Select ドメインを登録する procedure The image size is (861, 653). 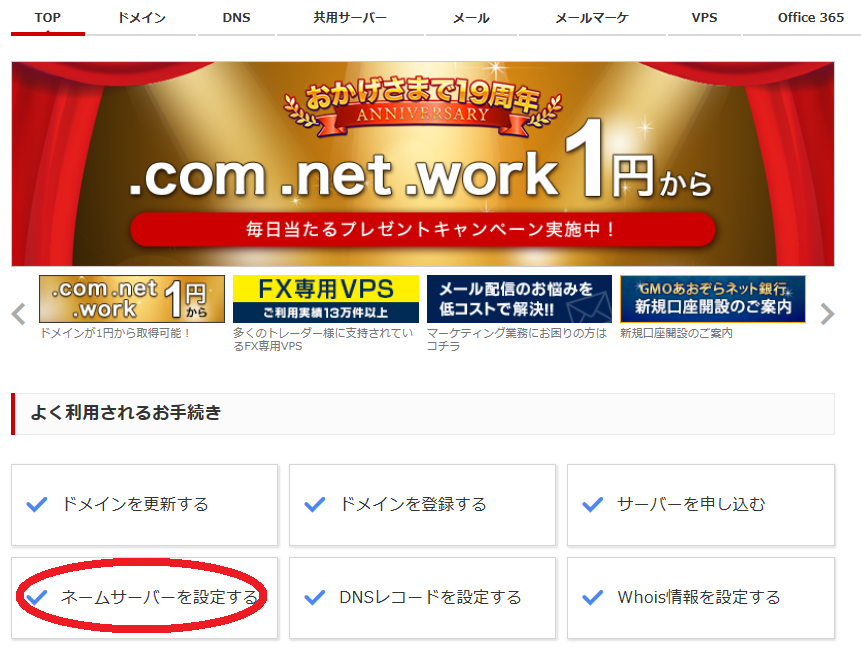tap(422, 505)
